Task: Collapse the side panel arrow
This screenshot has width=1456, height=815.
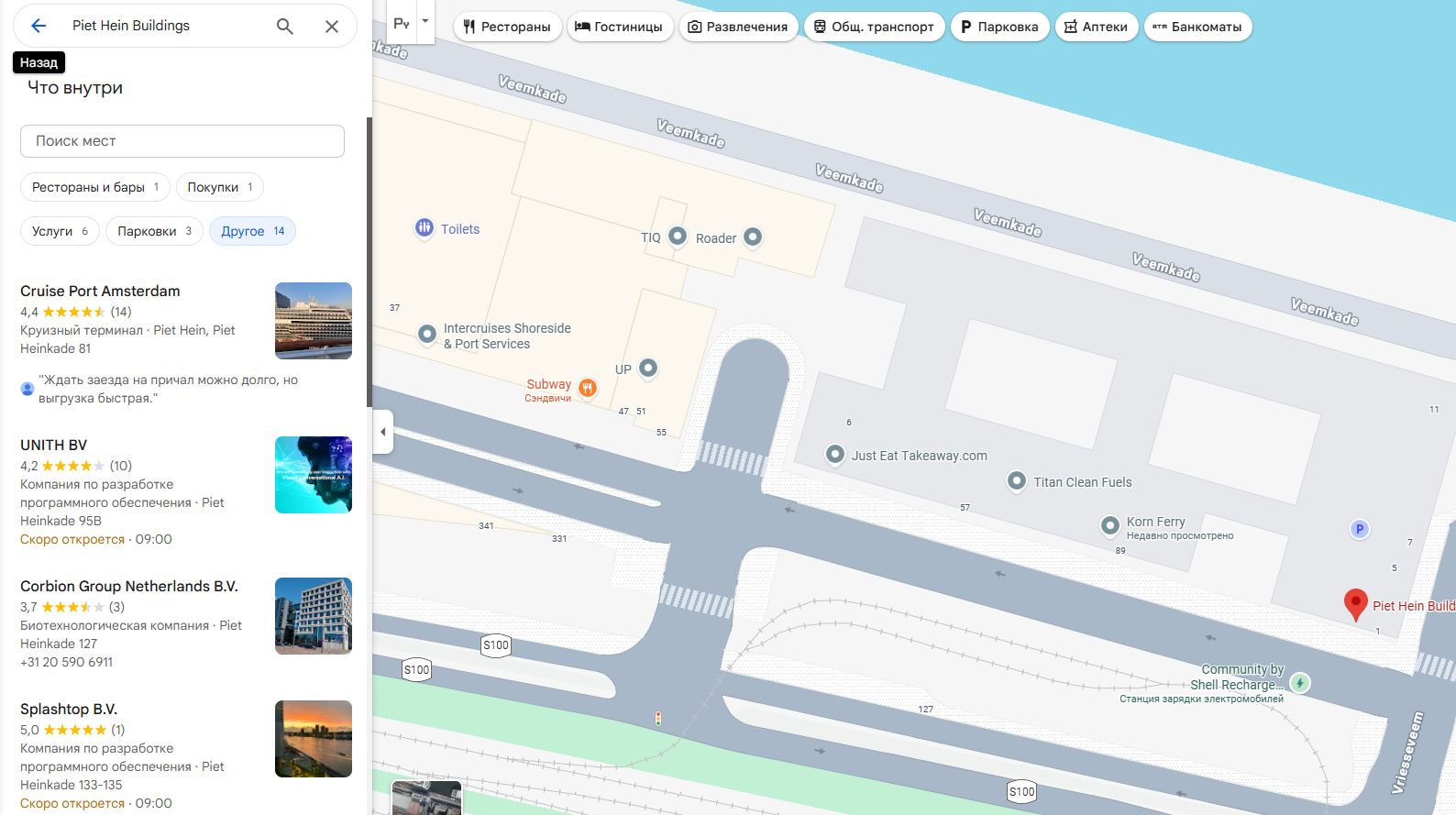Action: coord(383,432)
